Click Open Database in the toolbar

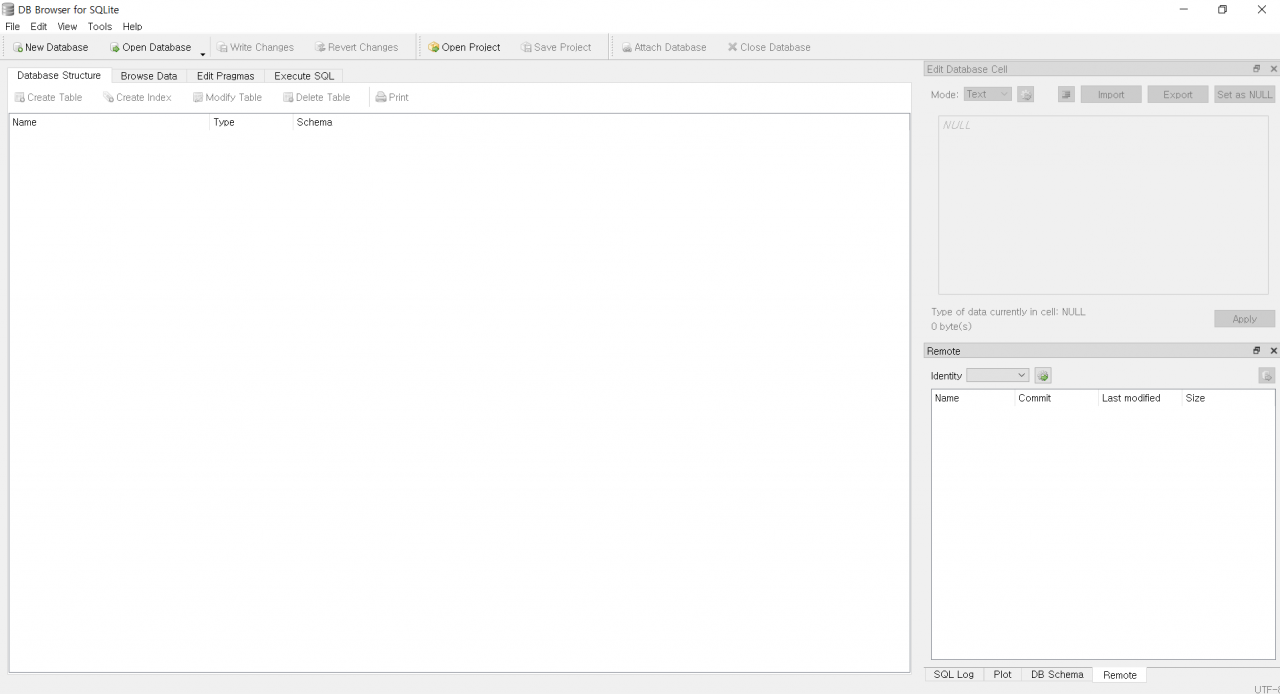tap(150, 48)
